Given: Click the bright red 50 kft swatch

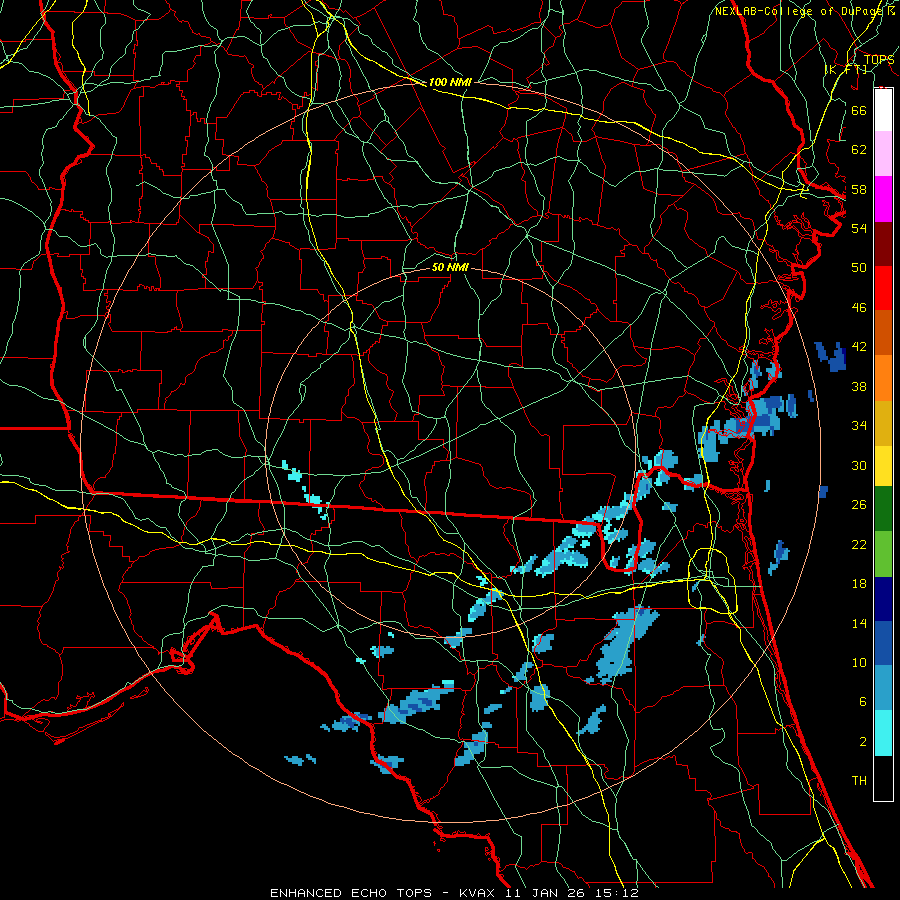Looking at the screenshot, I should [883, 288].
